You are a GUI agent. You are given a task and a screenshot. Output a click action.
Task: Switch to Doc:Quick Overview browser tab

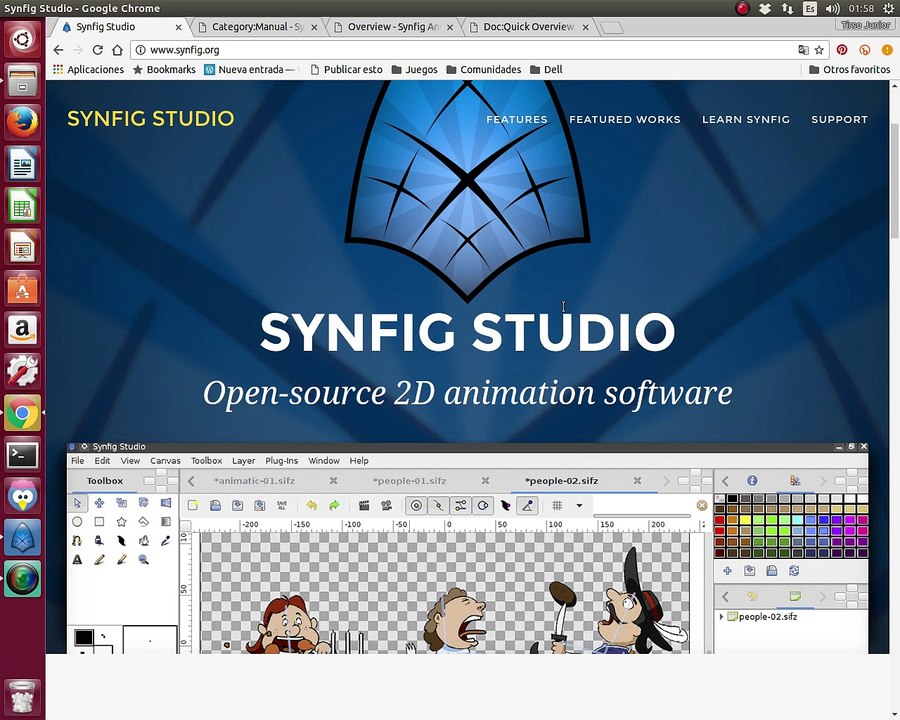528,26
